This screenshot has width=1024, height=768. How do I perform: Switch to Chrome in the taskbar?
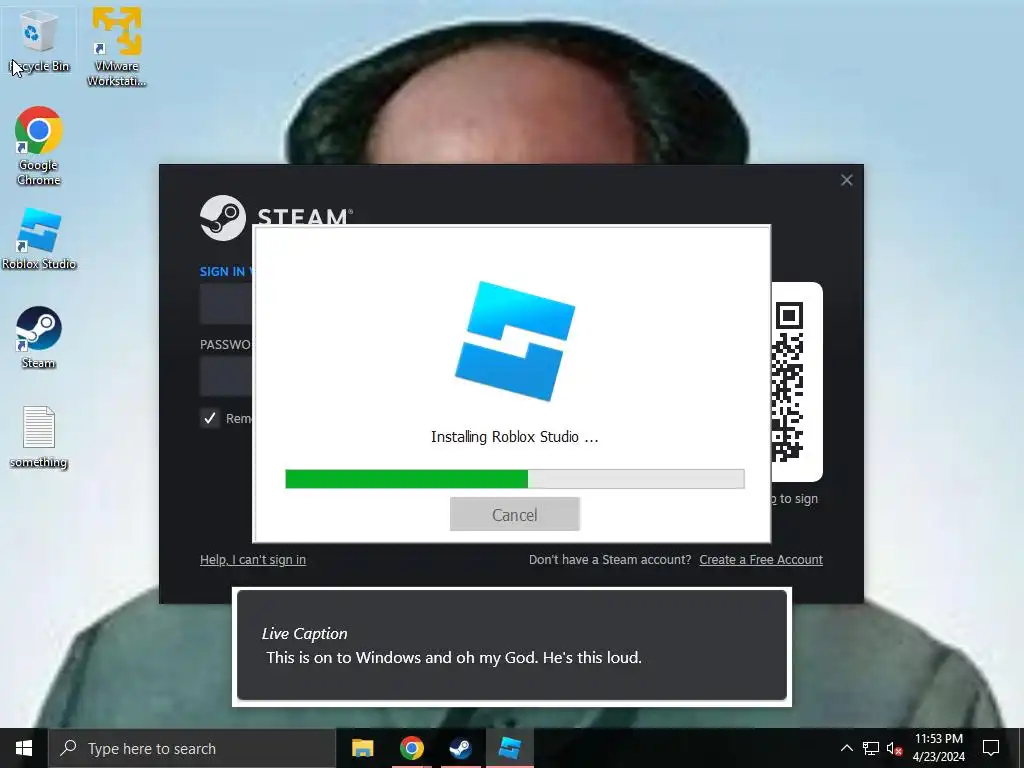click(x=411, y=748)
